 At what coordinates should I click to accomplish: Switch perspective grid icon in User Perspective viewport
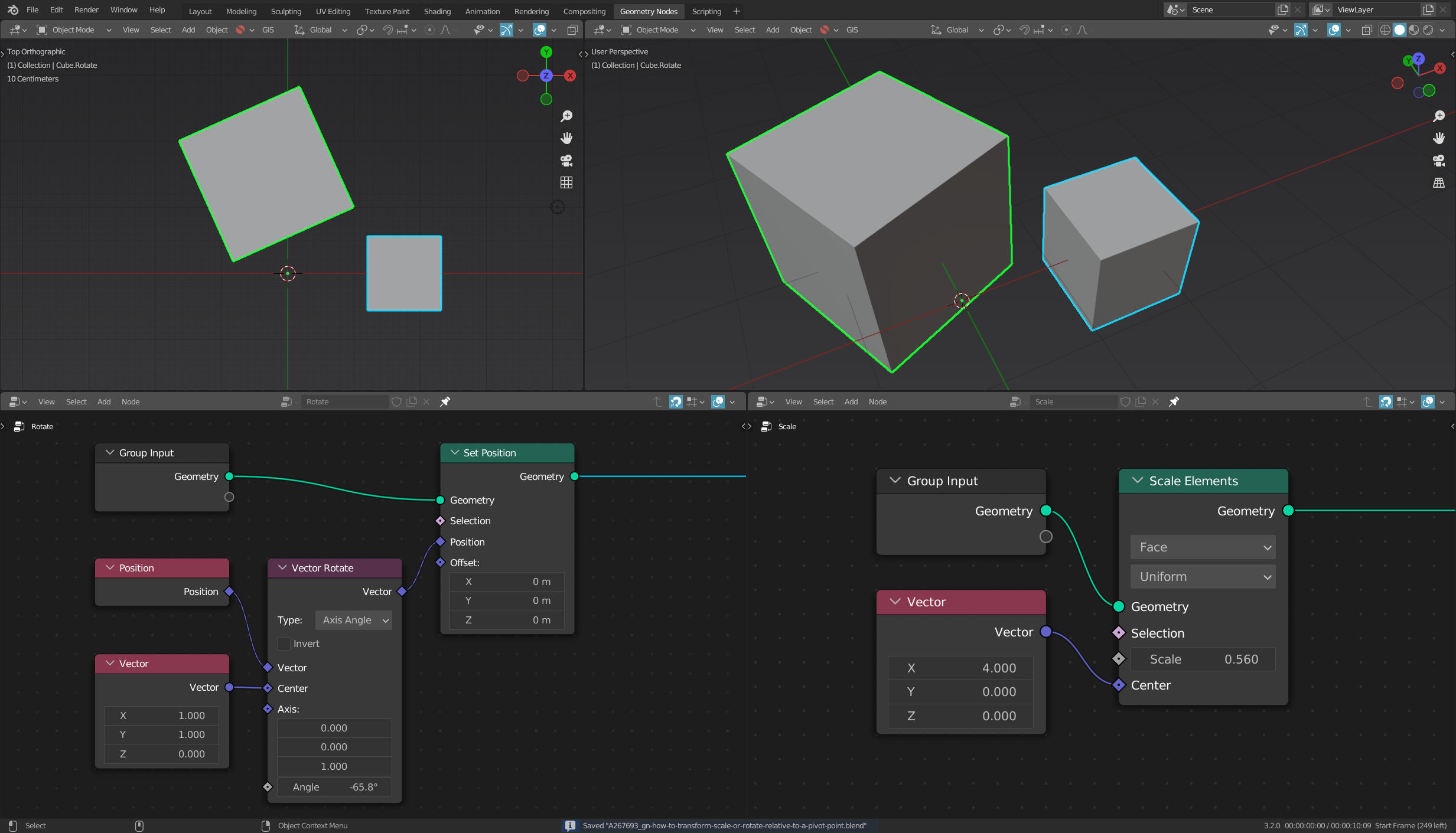[1439, 182]
